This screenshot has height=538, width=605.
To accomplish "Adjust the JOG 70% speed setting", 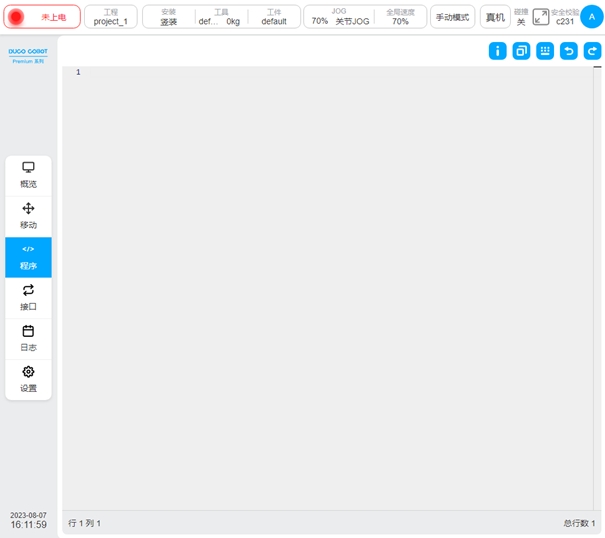I will click(339, 17).
